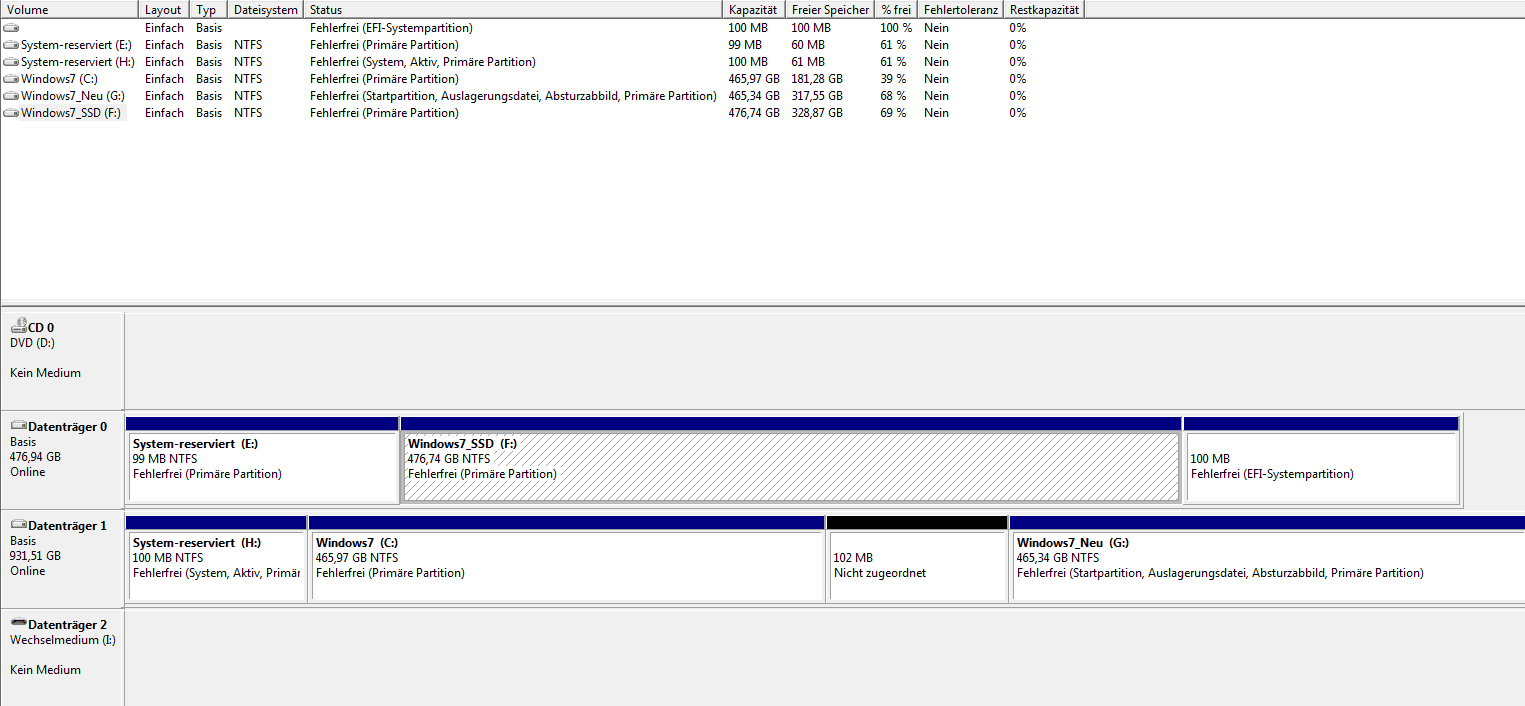Select the System-reserviert (H:) drive icon in volume list
The width and height of the screenshot is (1525, 706).
11,62
